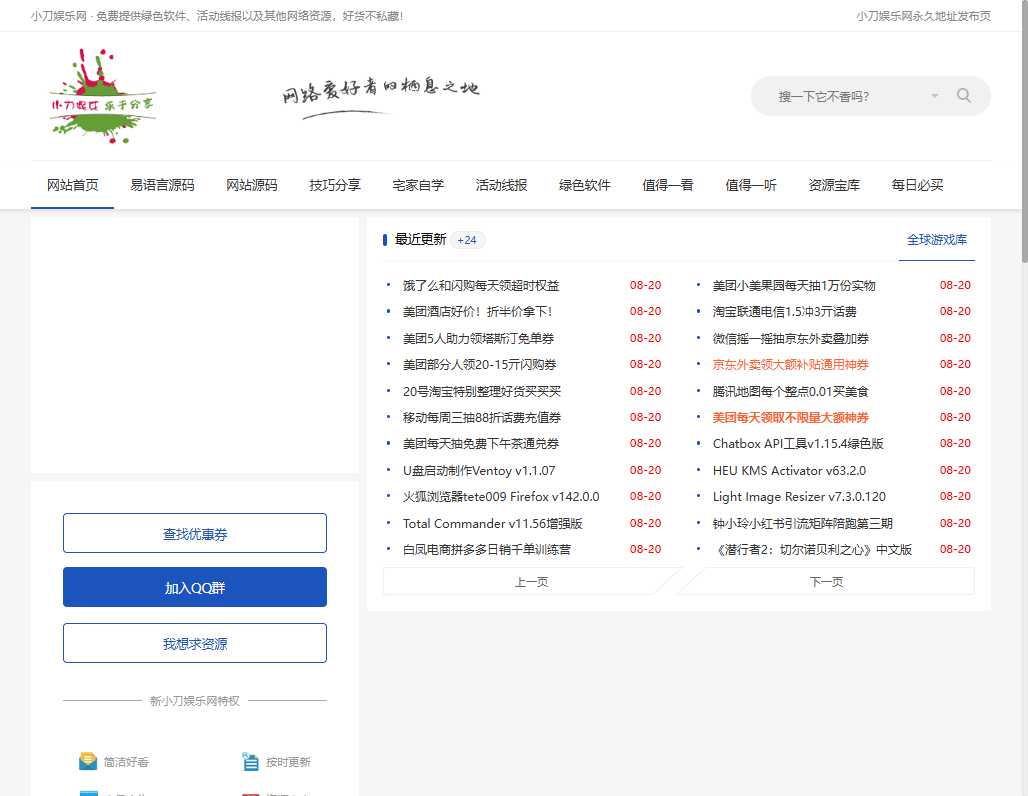Open the 全球游戏库 link
This screenshot has height=796, width=1028.
(937, 240)
